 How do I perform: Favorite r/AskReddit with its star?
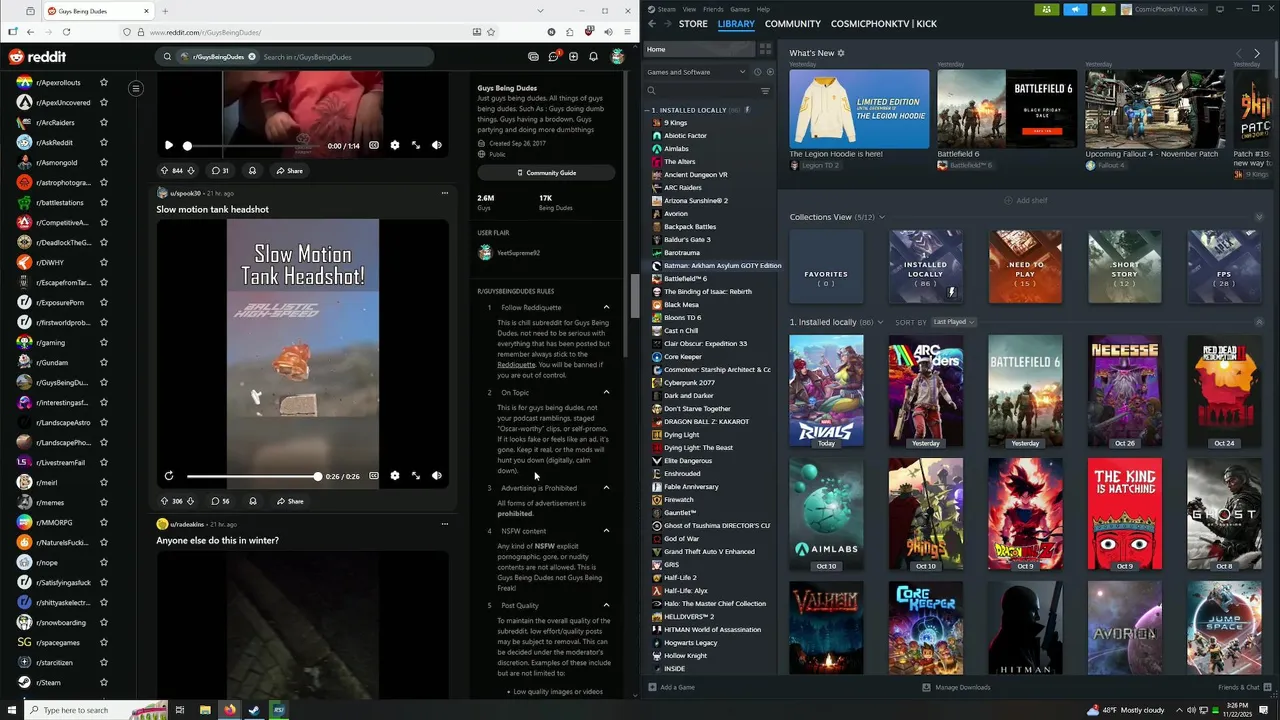103,142
